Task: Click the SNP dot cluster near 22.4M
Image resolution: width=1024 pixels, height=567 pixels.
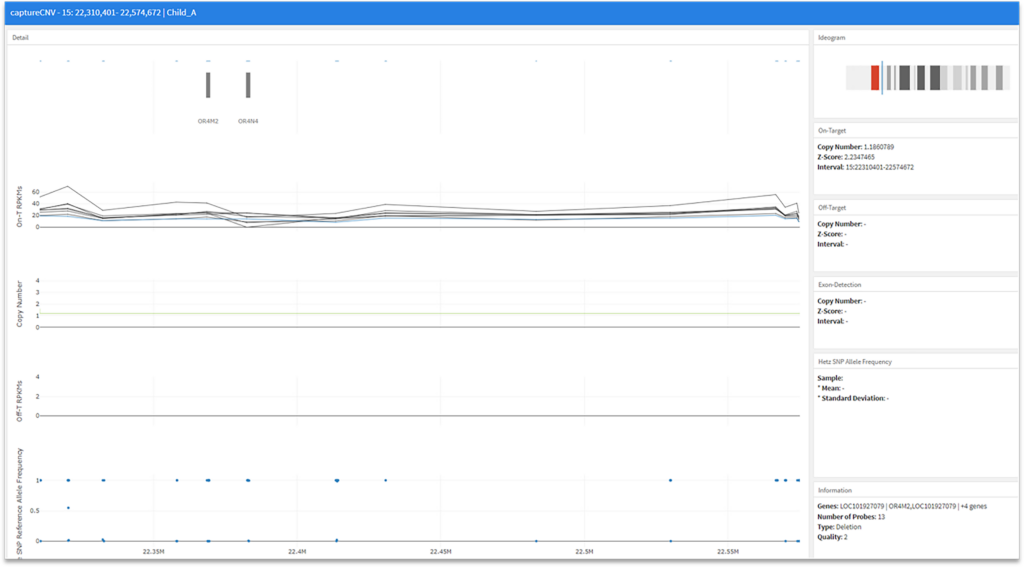Action: pos(337,480)
